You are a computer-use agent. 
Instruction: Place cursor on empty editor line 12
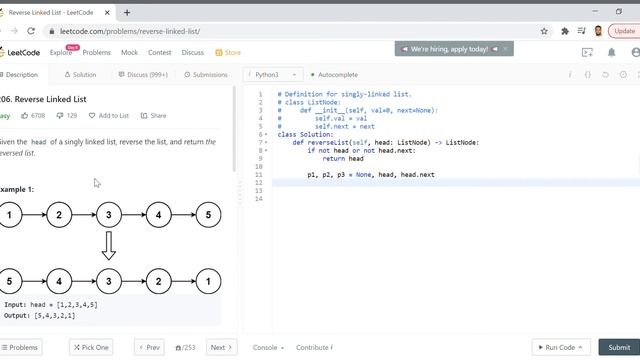click(x=456, y=182)
